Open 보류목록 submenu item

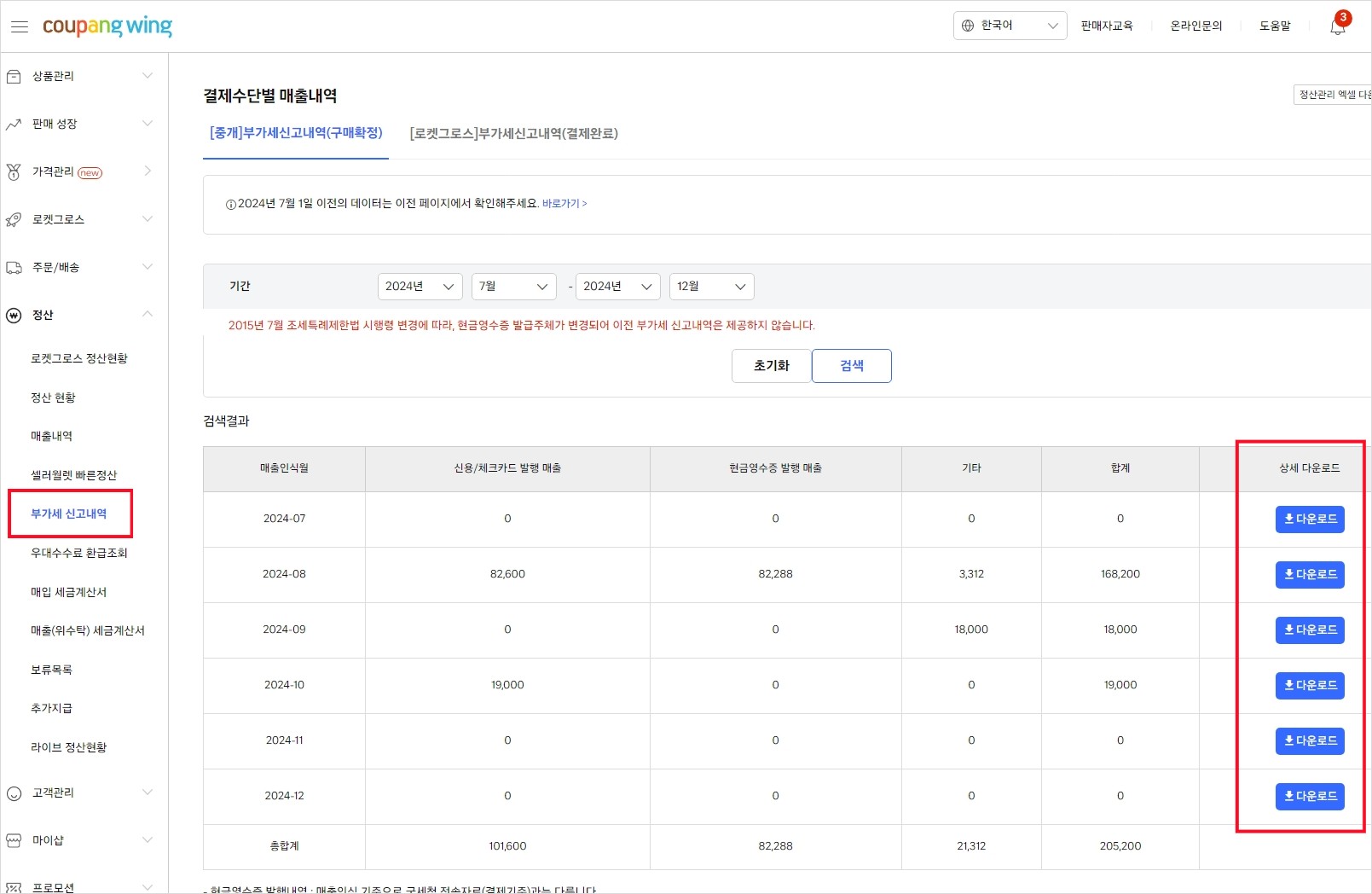tap(51, 670)
